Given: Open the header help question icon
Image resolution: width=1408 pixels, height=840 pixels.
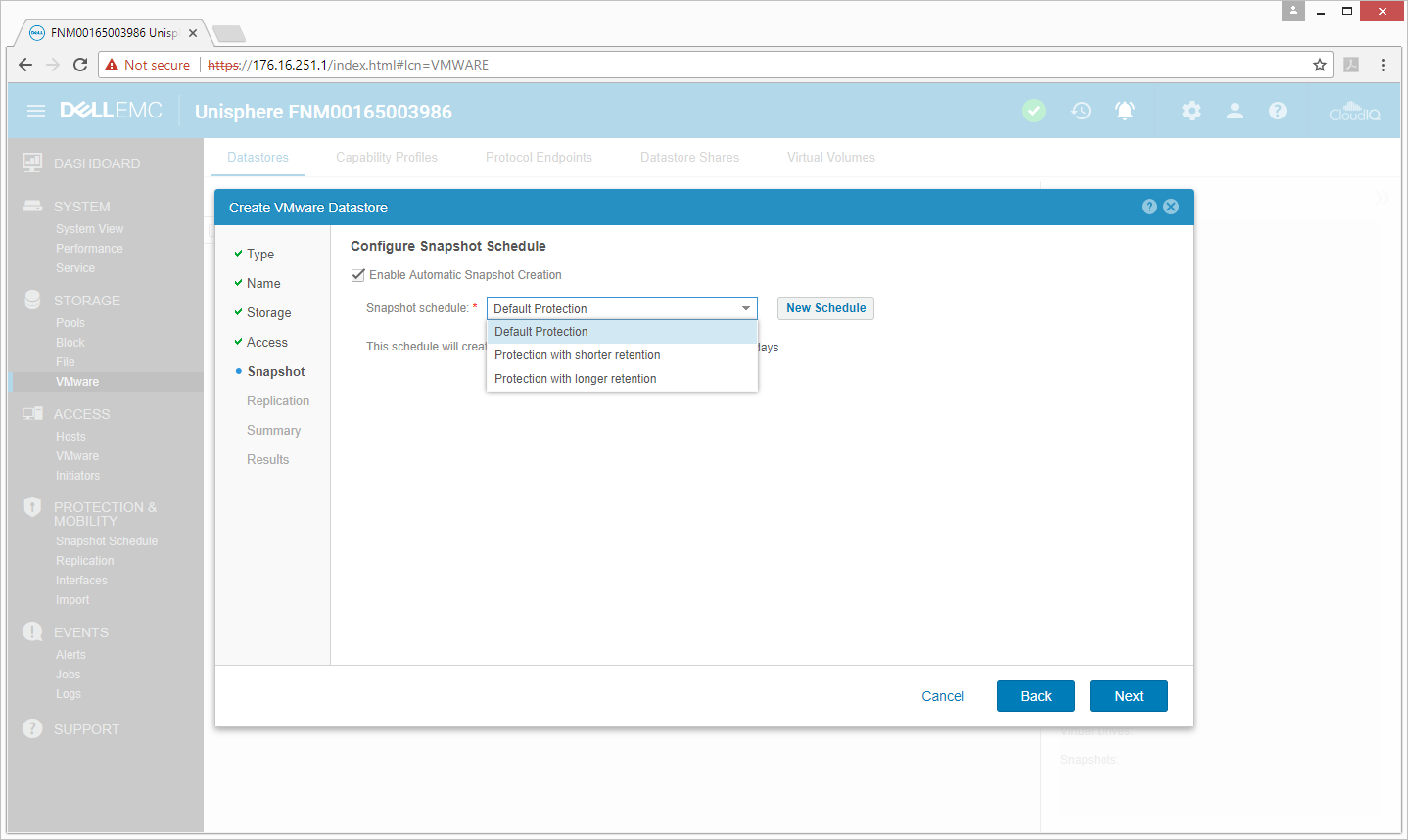Looking at the screenshot, I should tap(1278, 111).
